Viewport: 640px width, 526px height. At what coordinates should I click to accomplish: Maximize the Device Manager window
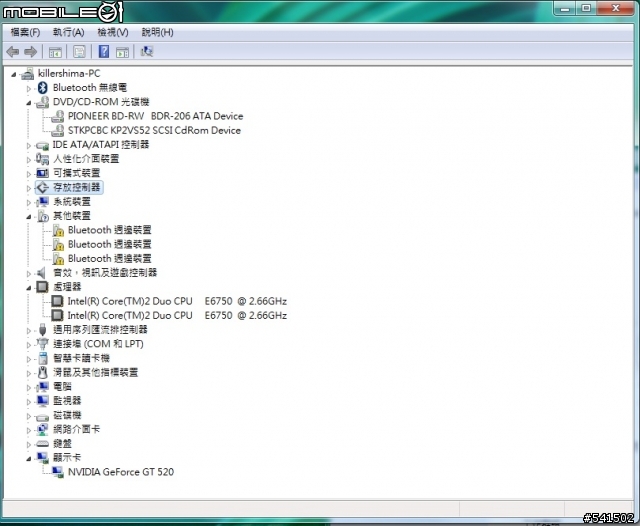[x=586, y=8]
